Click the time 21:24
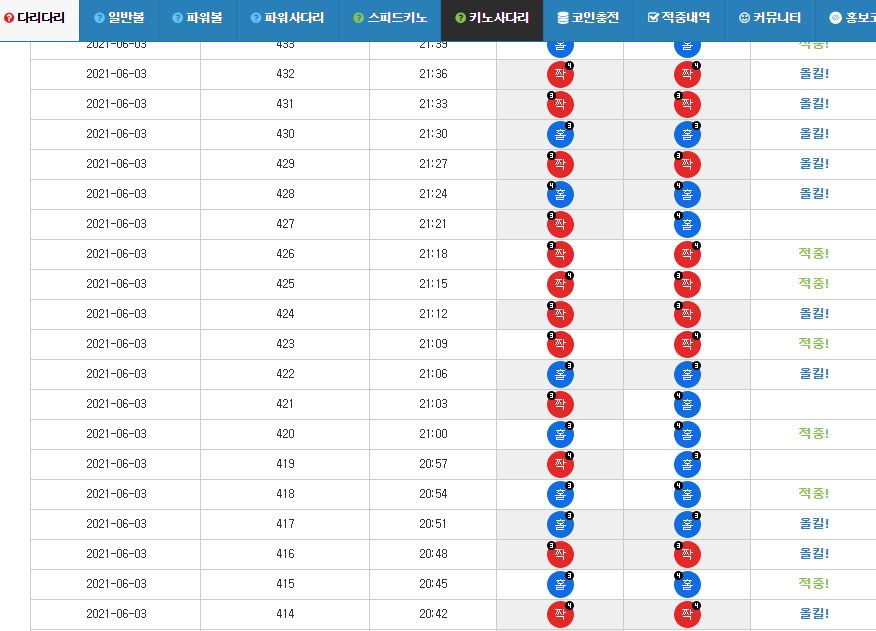876x631 pixels. 433,194
